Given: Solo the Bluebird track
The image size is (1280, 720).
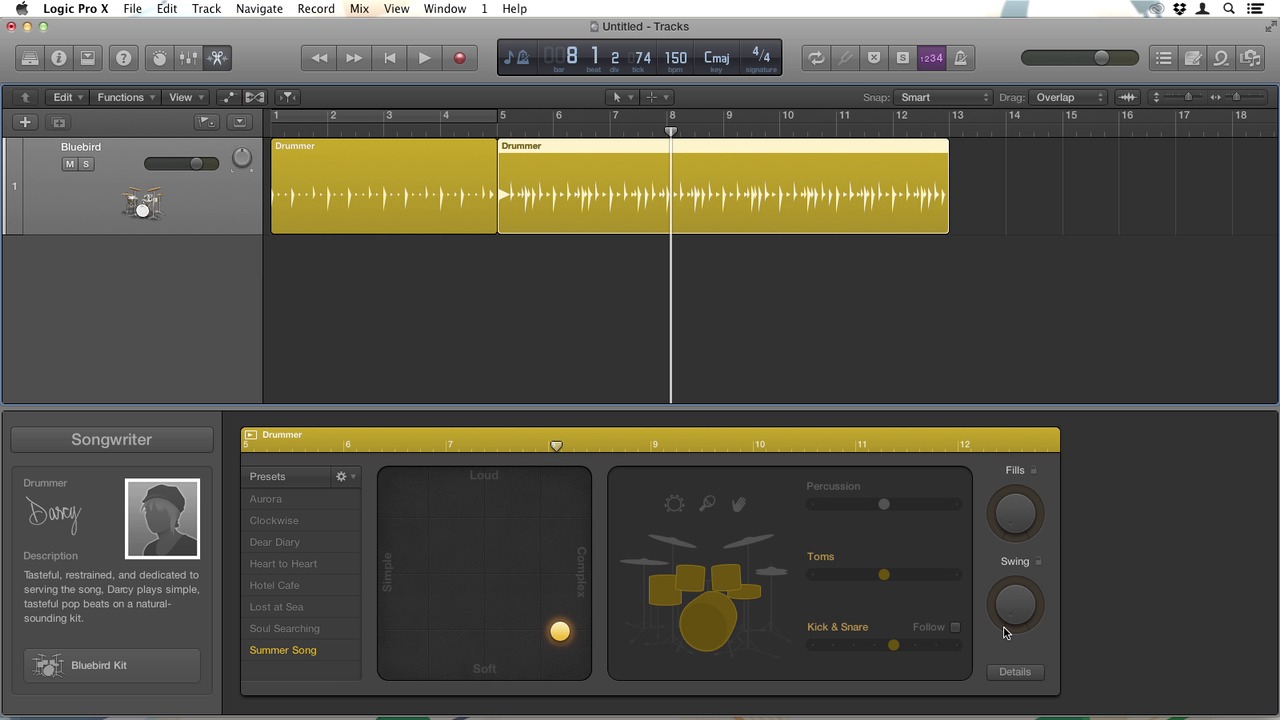Looking at the screenshot, I should pos(86,164).
